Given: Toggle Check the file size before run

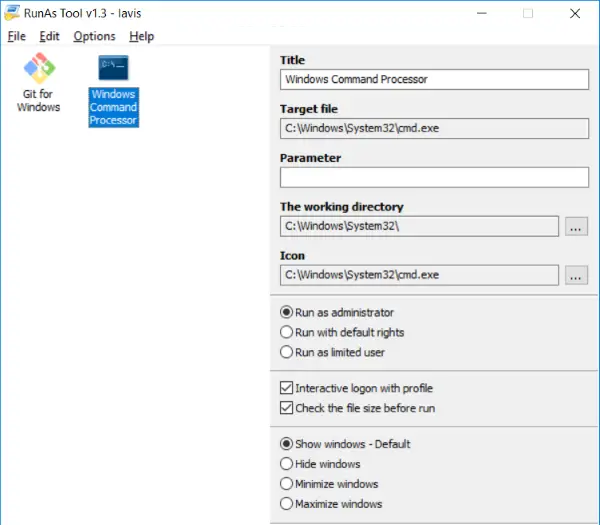Looking at the screenshot, I should tap(357, 408).
